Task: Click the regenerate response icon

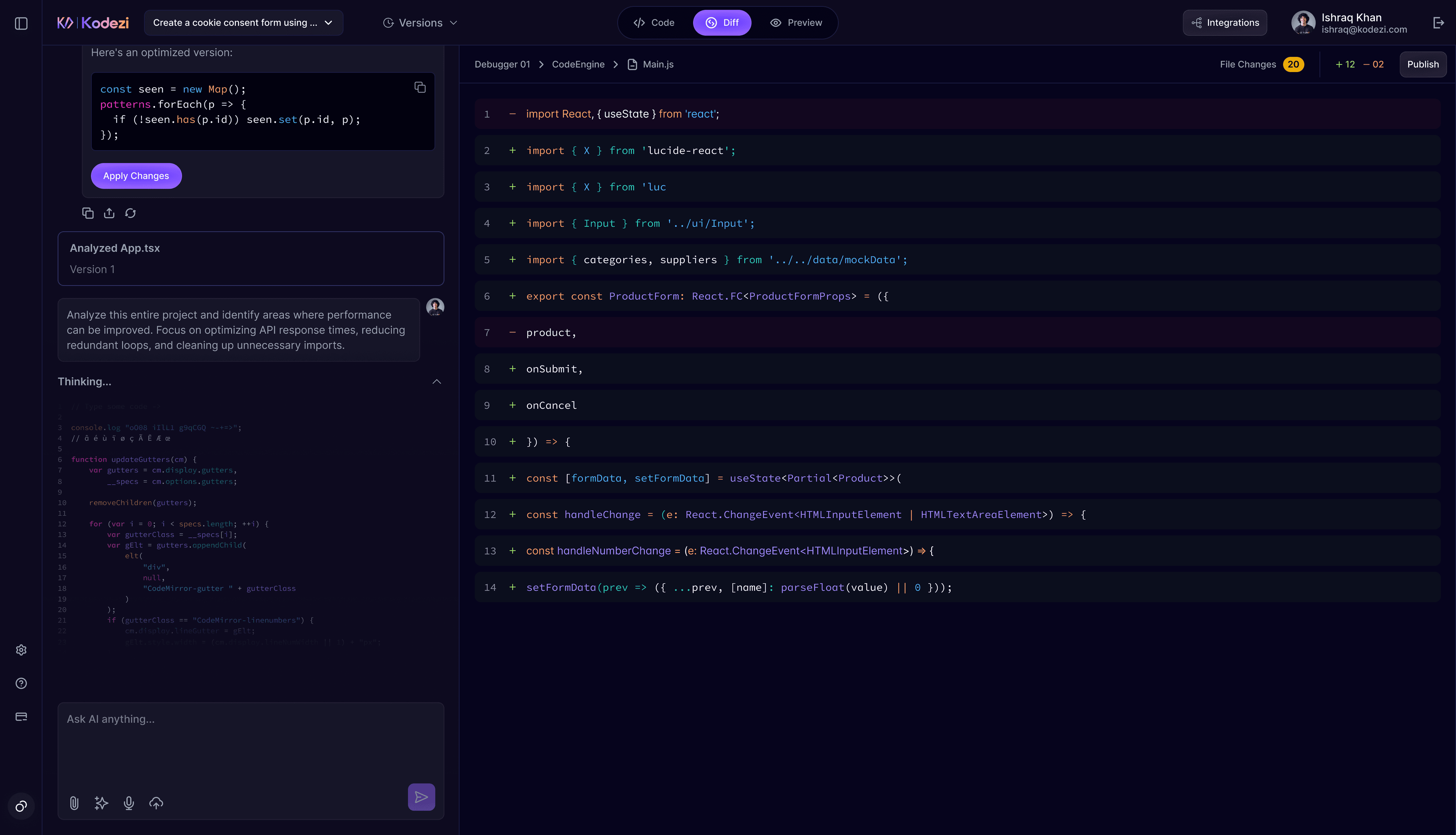Action: pyautogui.click(x=131, y=213)
